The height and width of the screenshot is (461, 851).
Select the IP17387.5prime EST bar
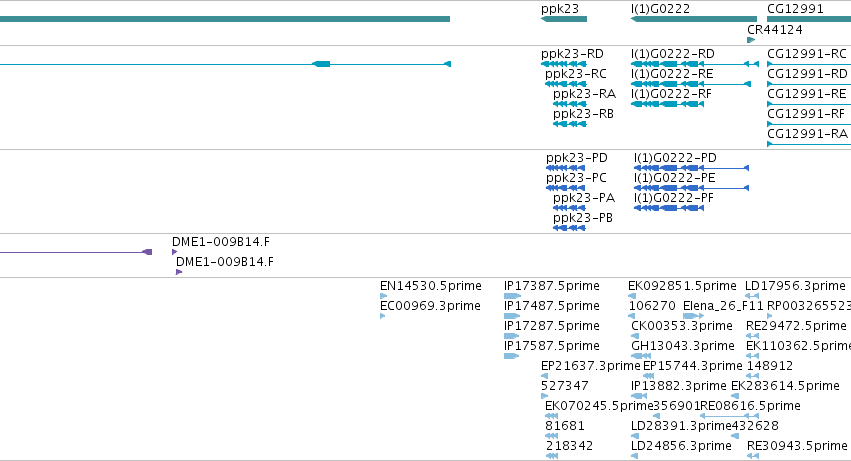512,296
